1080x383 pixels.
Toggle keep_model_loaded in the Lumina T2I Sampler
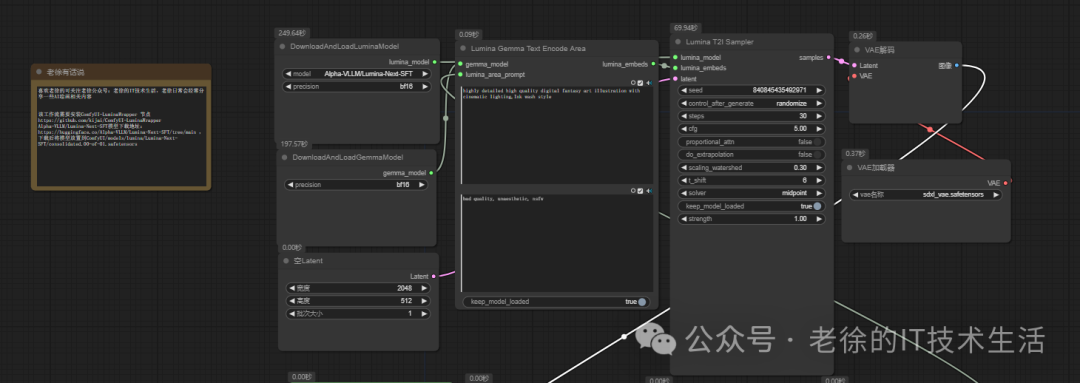751,206
